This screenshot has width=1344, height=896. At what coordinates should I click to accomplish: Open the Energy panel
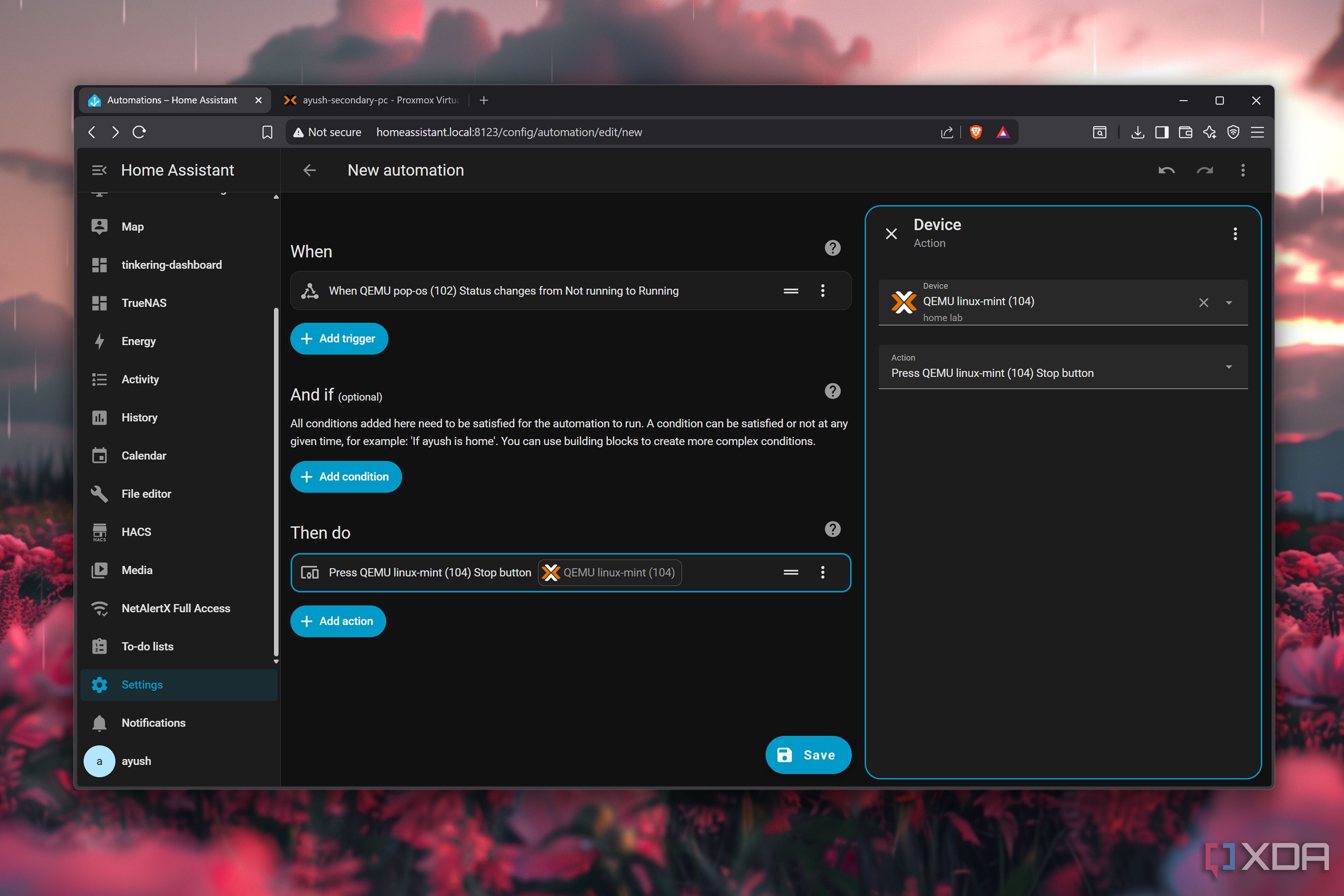coord(179,341)
